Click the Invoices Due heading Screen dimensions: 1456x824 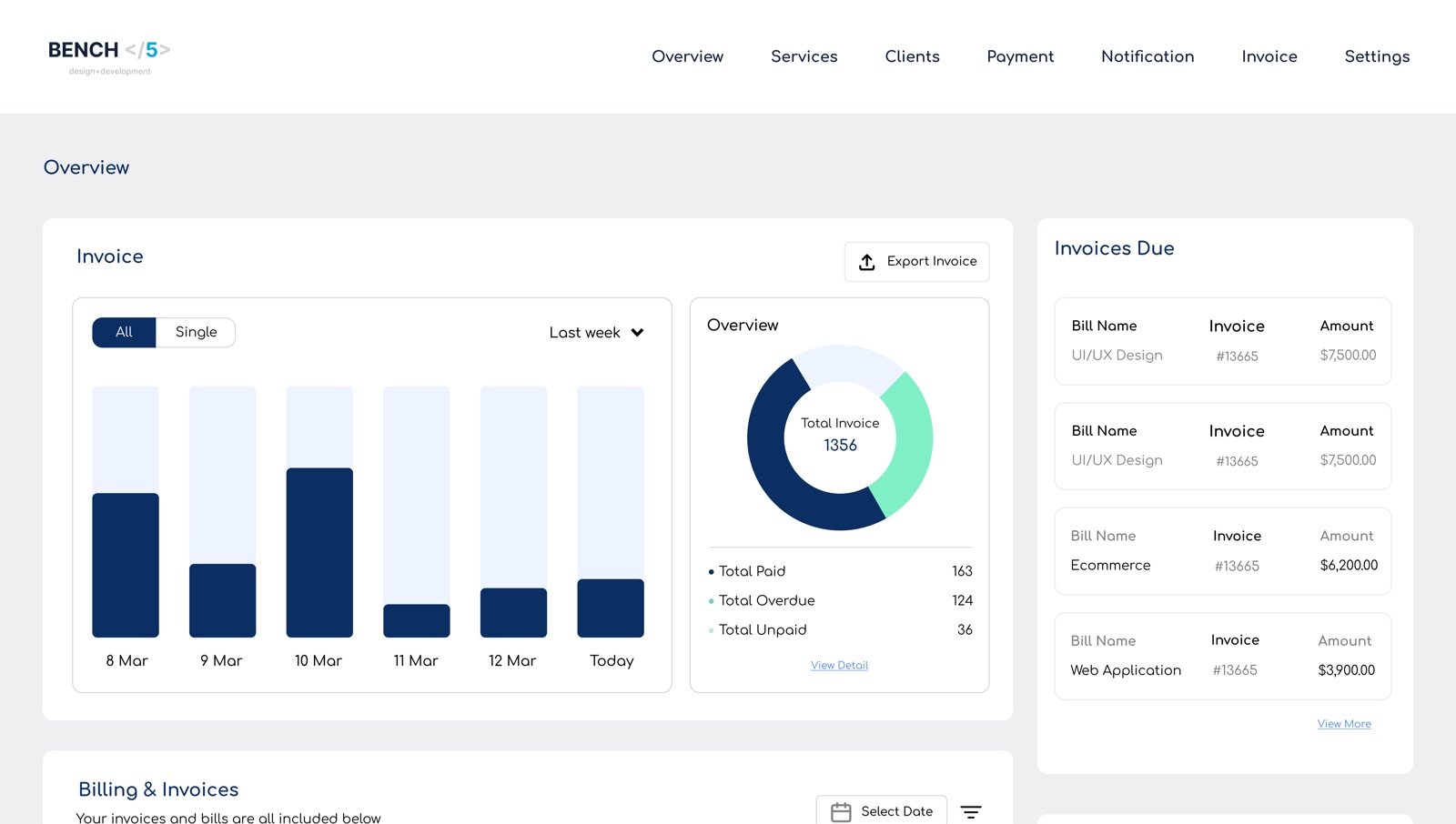(1114, 248)
